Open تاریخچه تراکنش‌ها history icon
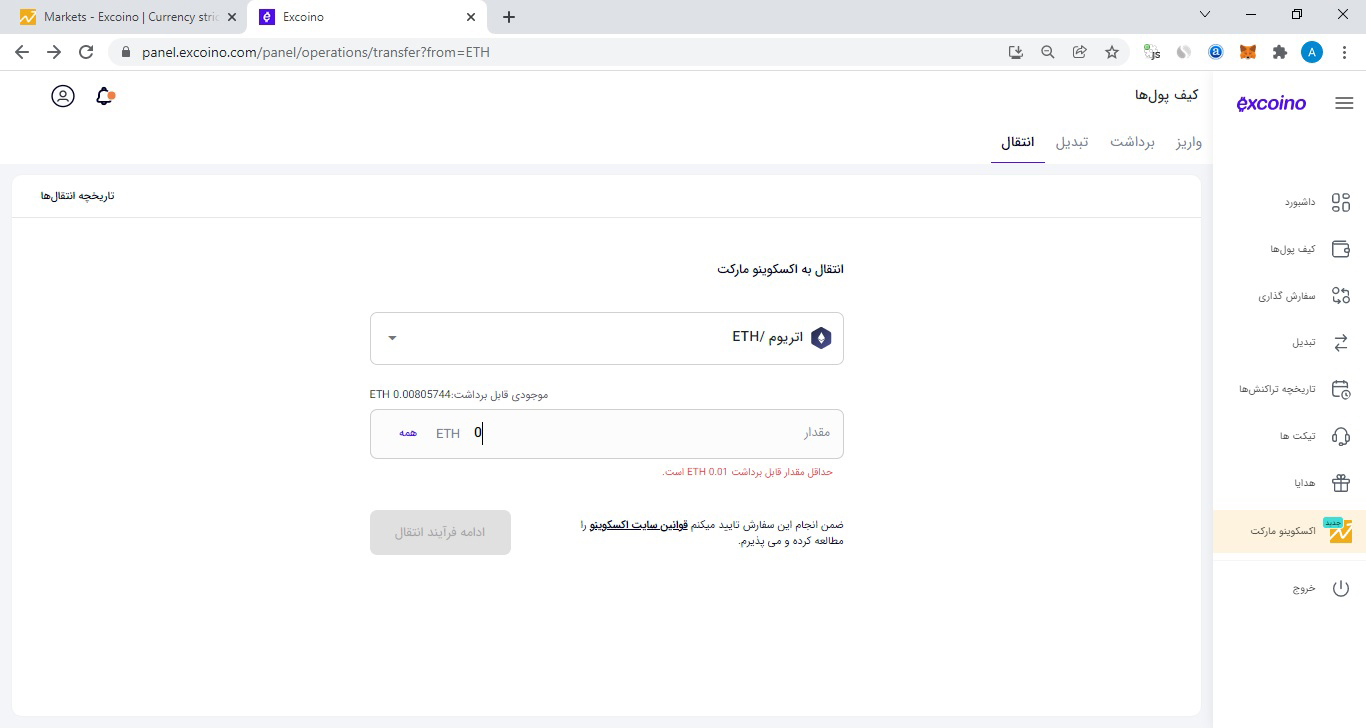The image size is (1366, 728). pyautogui.click(x=1341, y=389)
